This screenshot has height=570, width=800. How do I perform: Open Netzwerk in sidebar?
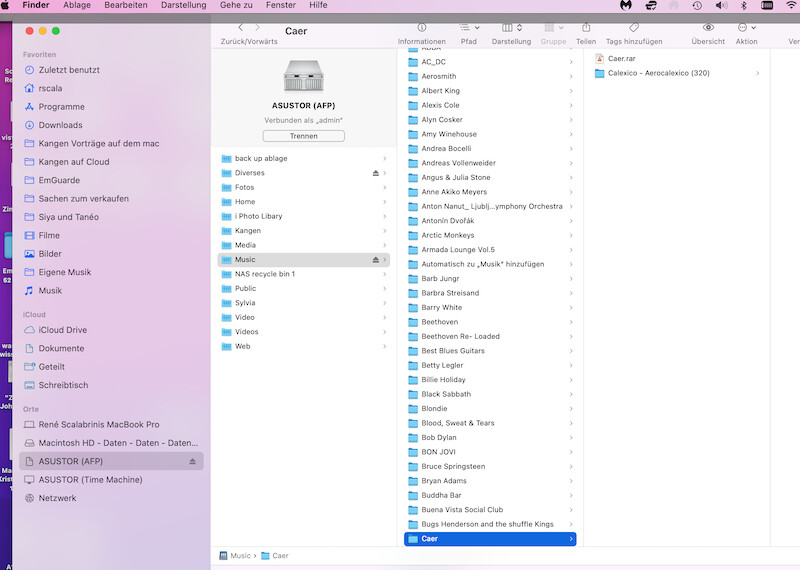[57, 498]
